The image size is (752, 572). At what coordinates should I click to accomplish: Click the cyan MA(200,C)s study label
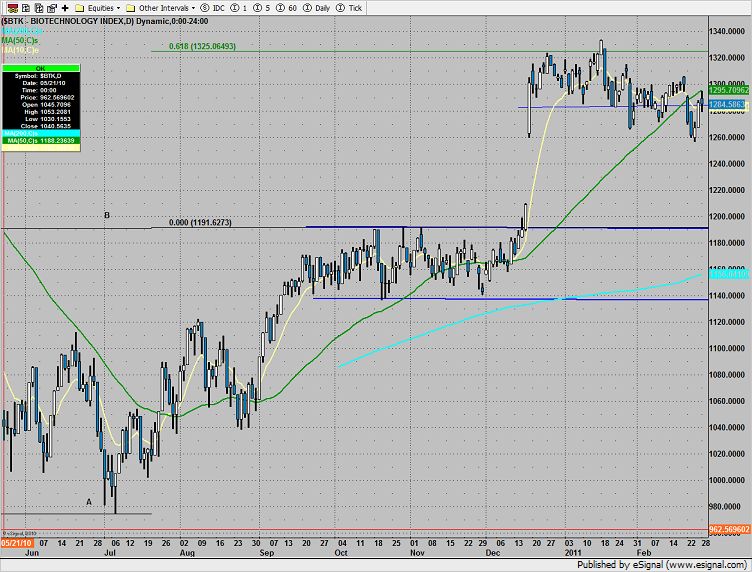[22, 31]
